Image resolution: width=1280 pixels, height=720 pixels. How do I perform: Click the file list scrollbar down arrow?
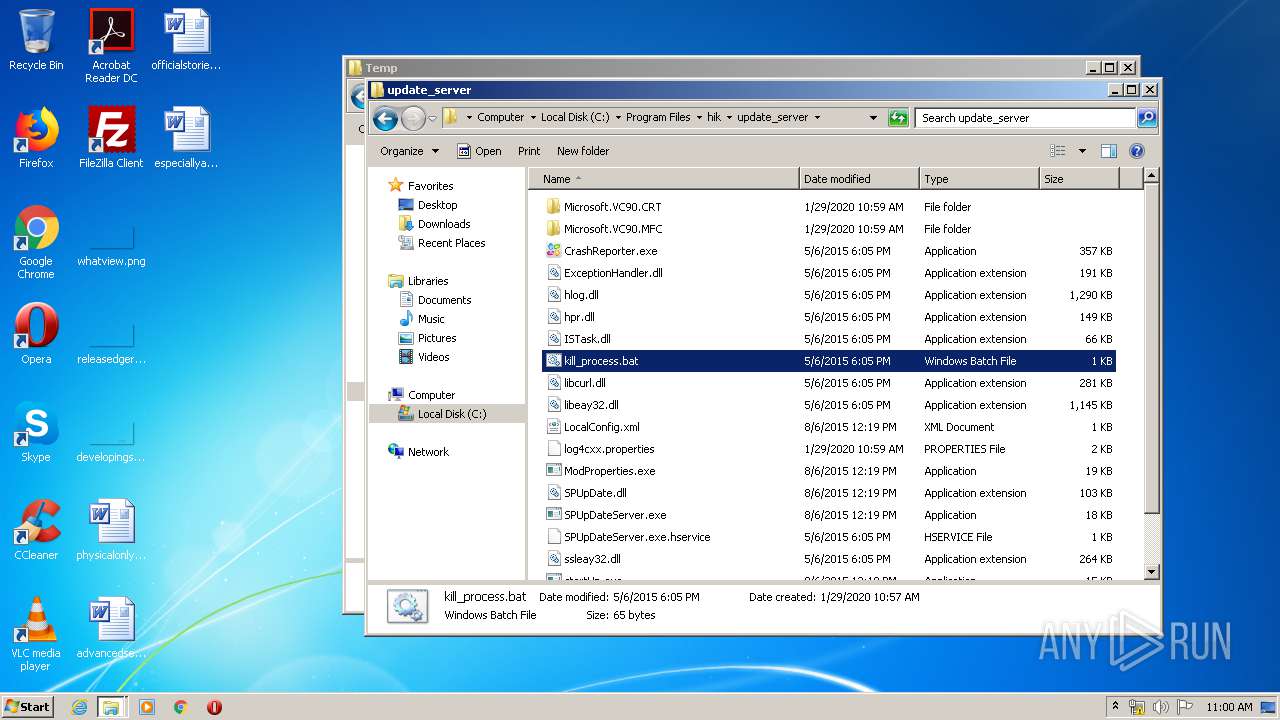(1151, 571)
